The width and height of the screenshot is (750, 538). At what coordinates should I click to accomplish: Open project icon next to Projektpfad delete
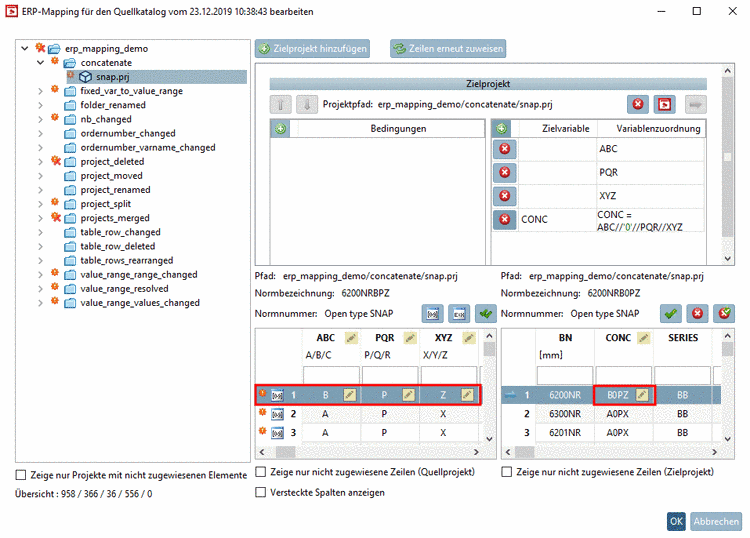point(664,104)
